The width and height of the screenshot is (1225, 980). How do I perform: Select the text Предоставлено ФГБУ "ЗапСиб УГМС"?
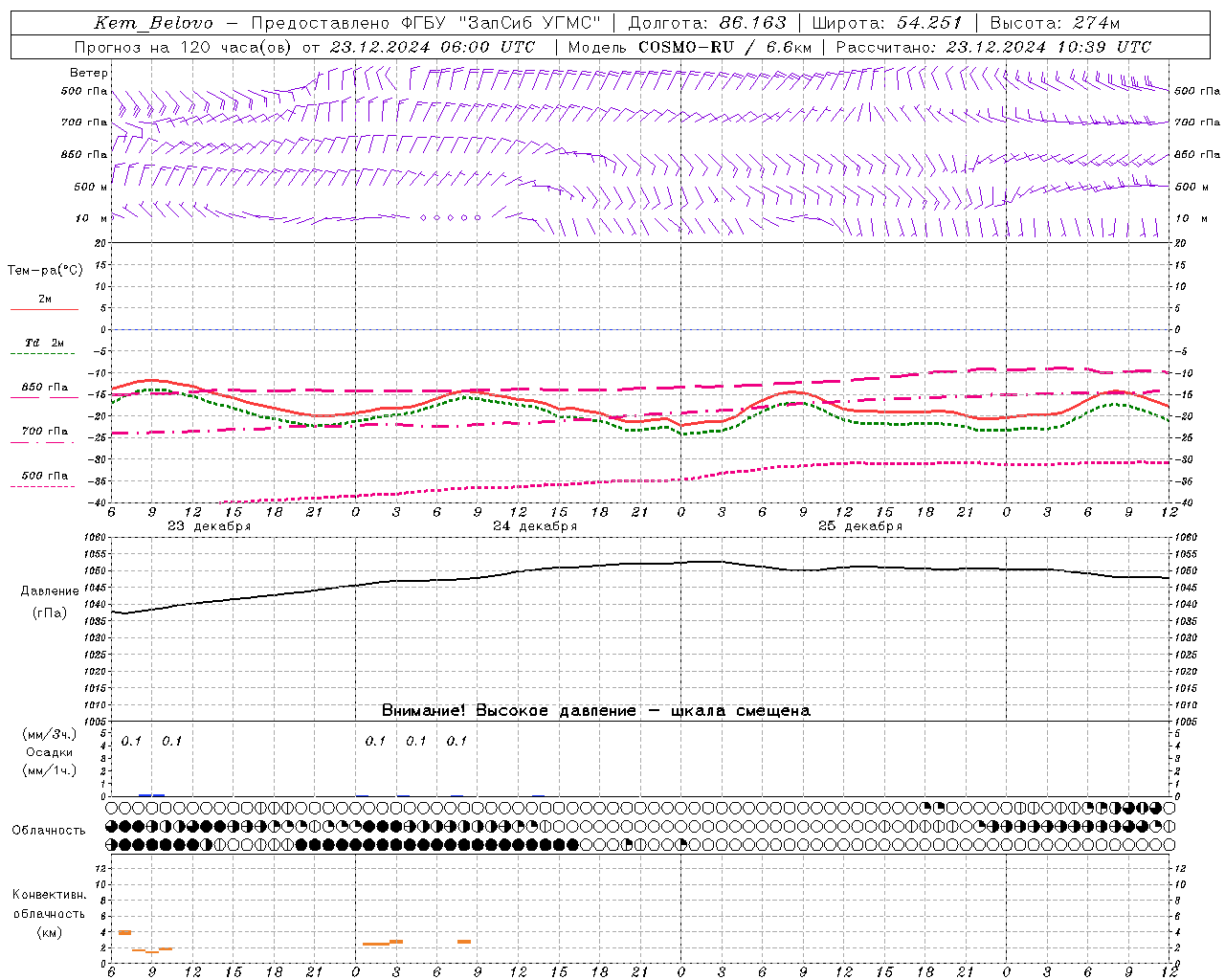point(426,23)
